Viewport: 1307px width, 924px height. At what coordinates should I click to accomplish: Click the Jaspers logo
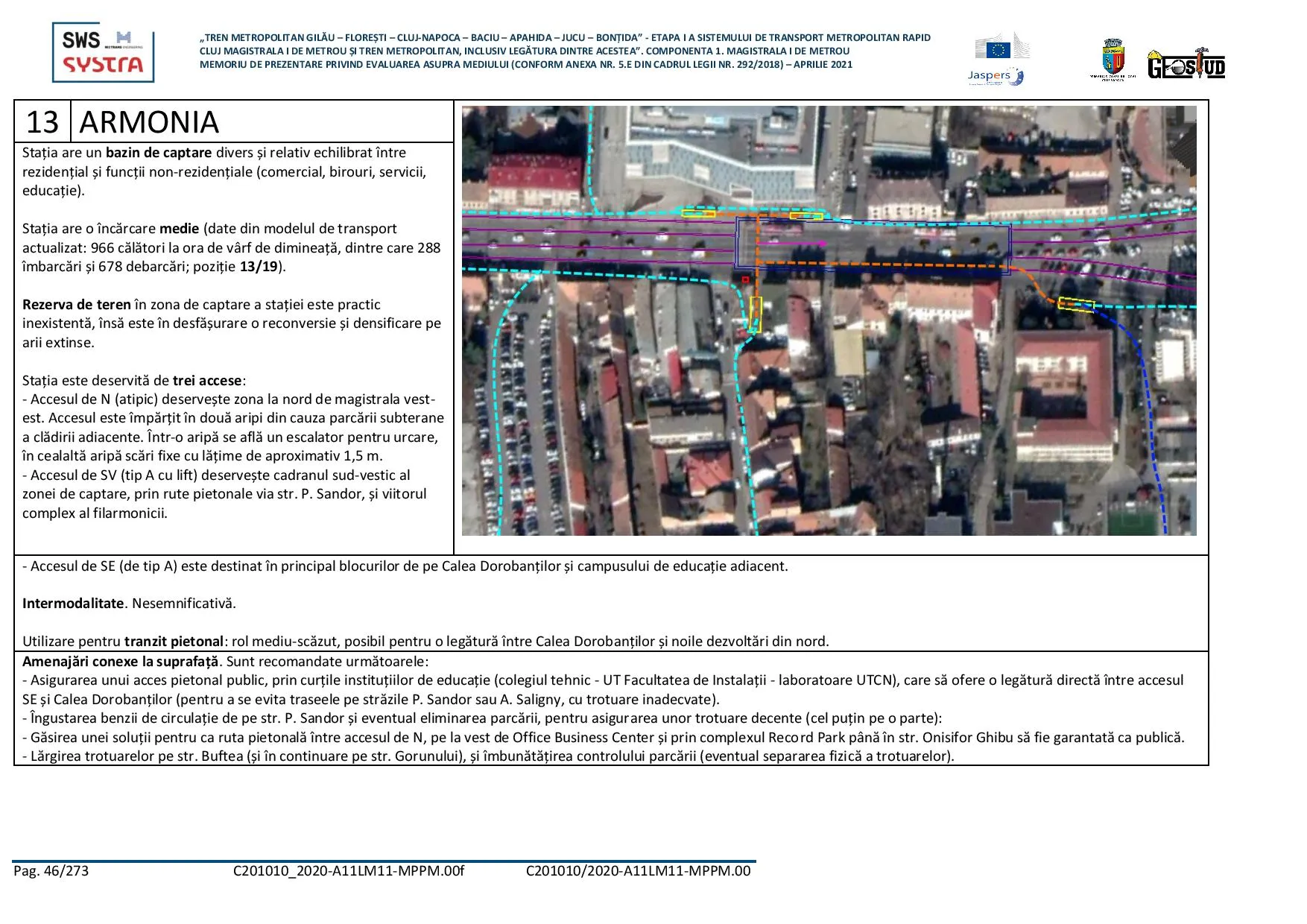click(x=995, y=76)
